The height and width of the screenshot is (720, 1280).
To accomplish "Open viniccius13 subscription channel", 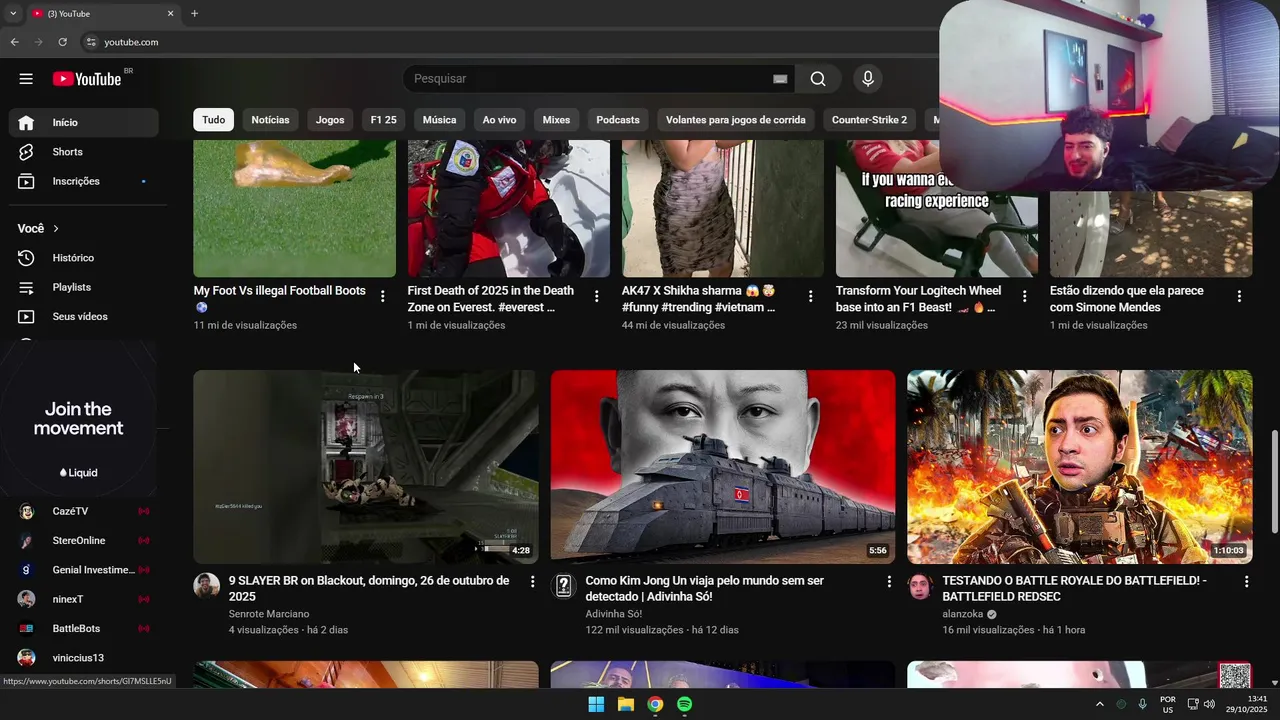I will 84,658.
